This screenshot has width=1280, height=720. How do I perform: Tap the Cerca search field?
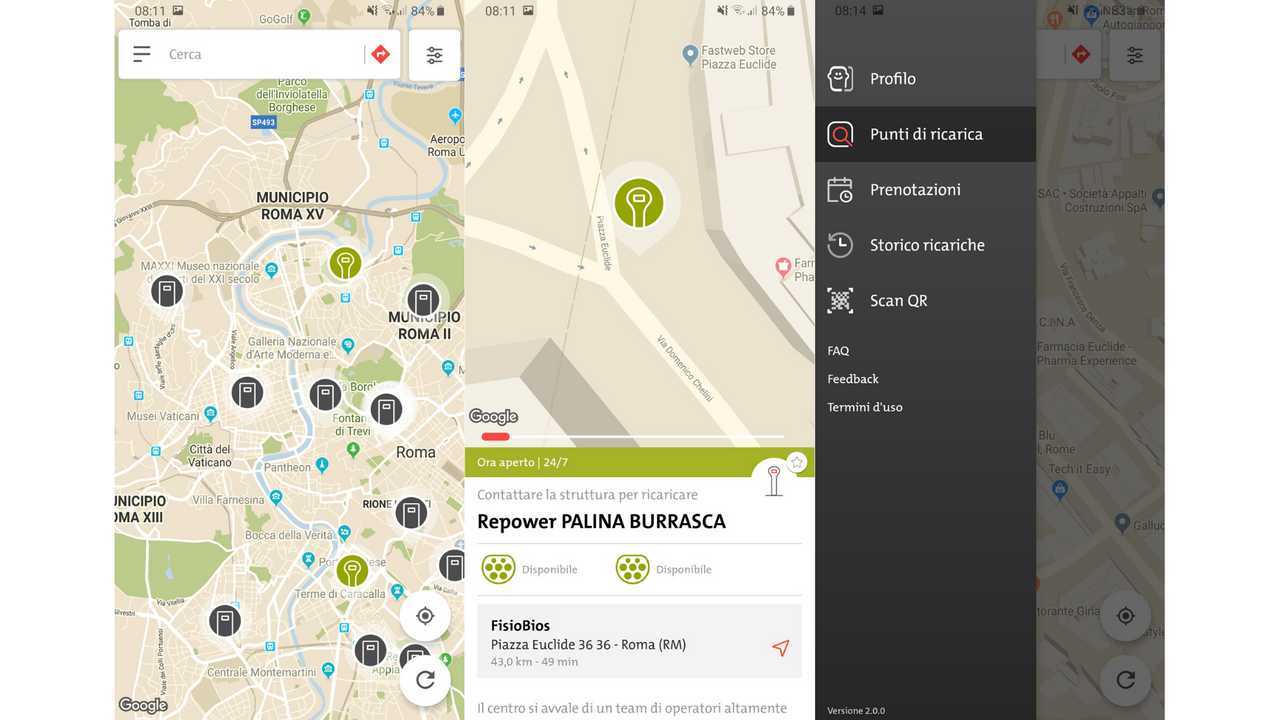click(x=260, y=54)
